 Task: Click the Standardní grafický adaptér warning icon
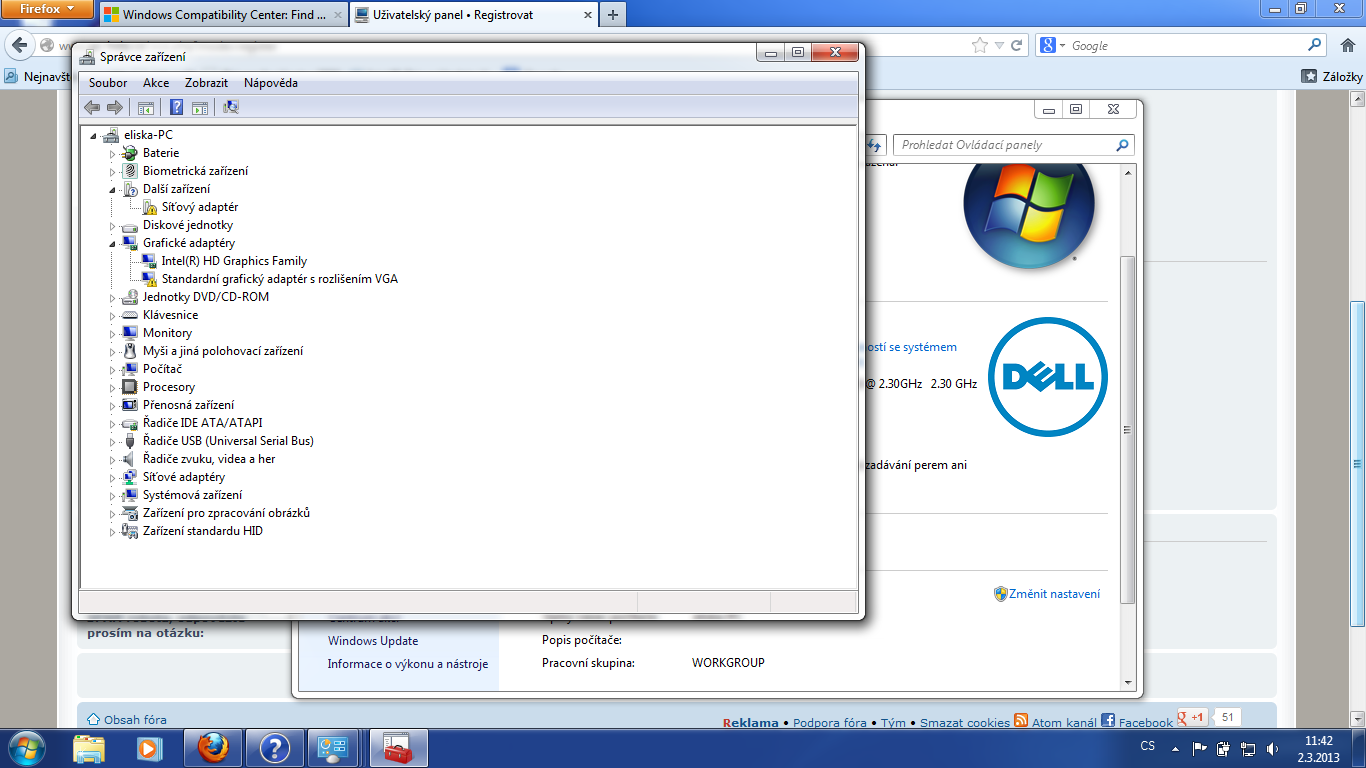pos(148,279)
